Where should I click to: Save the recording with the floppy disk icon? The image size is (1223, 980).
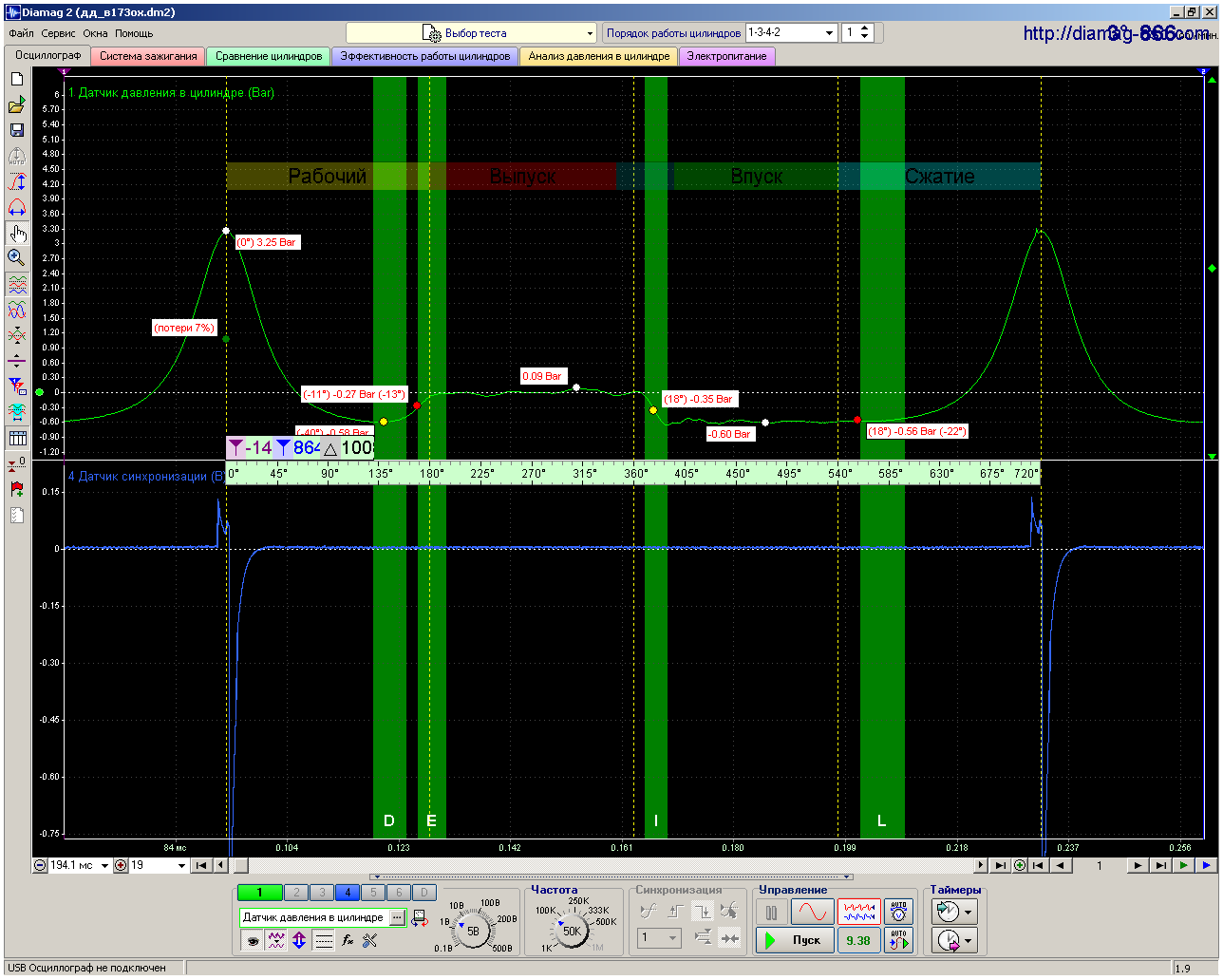point(17,130)
